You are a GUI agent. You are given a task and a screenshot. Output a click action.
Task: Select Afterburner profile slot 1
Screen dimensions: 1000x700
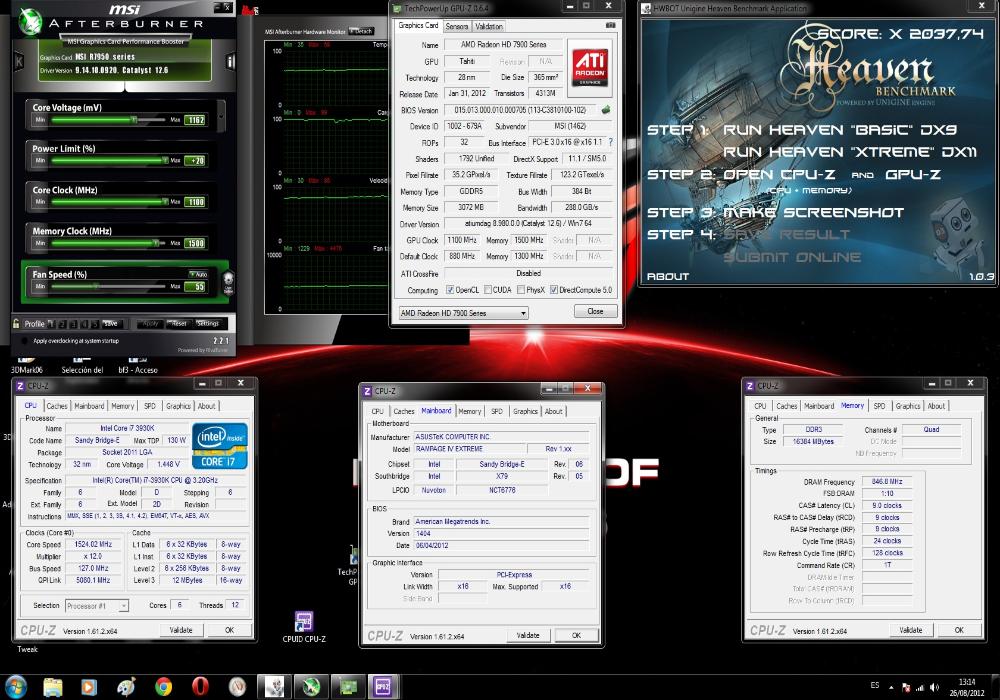(x=52, y=324)
